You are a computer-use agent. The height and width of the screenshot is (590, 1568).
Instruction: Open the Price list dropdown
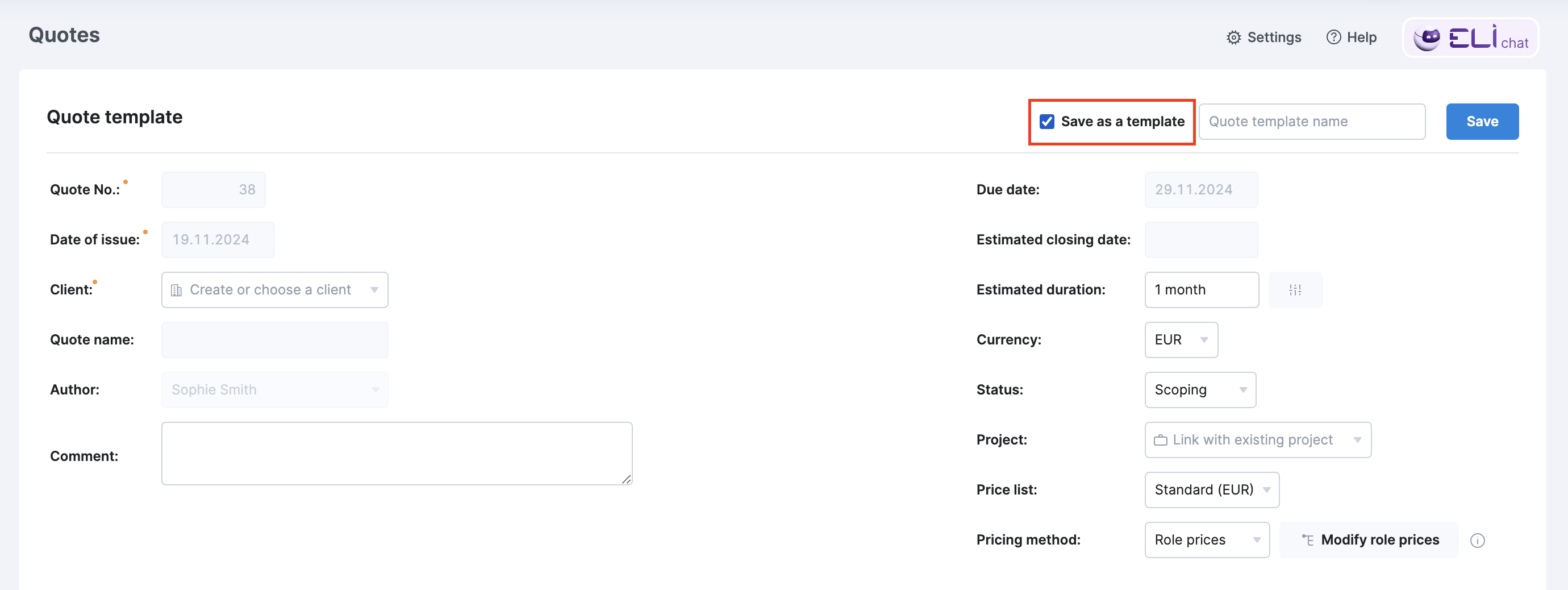1211,489
